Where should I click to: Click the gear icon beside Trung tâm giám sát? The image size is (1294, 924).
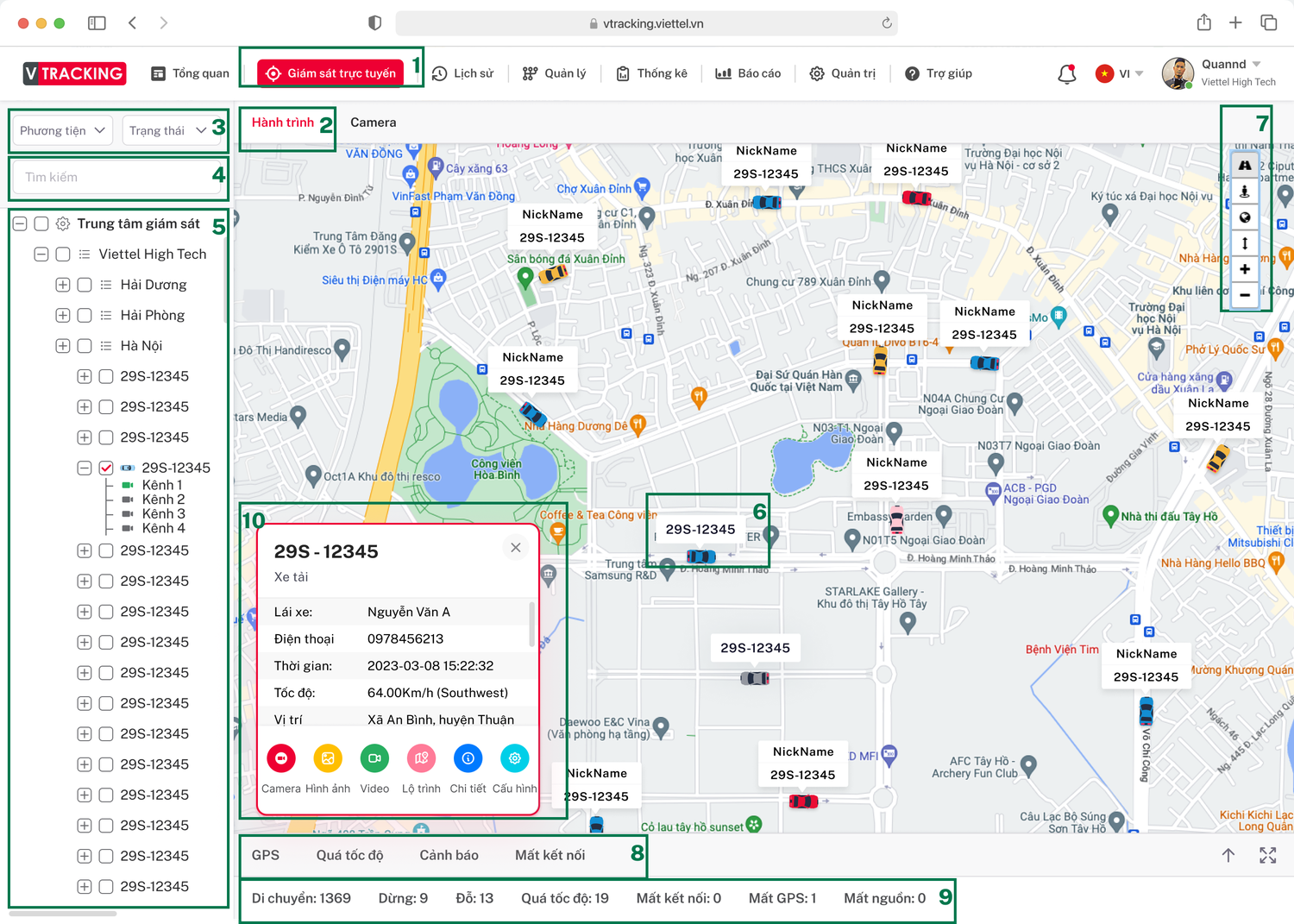63,223
